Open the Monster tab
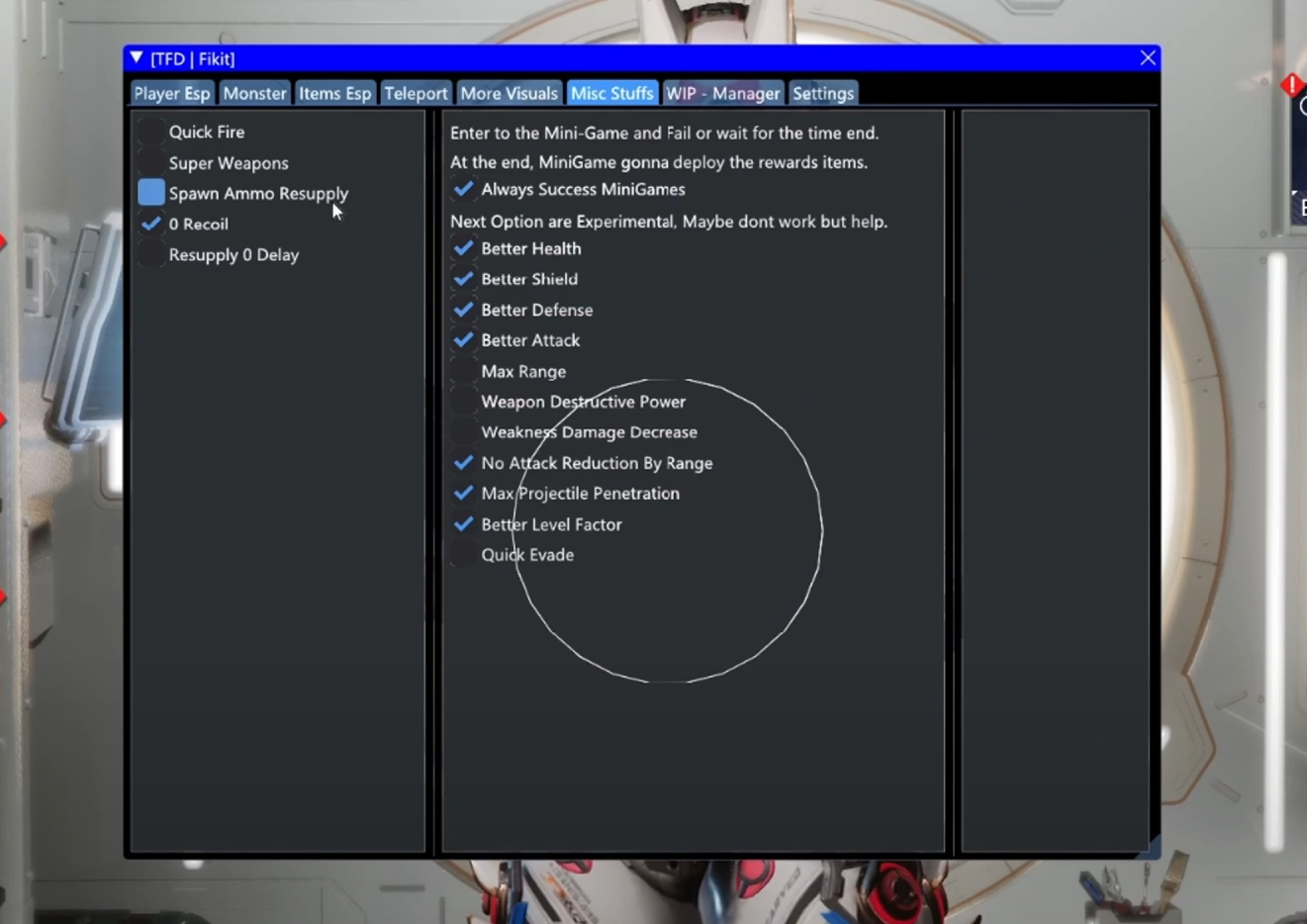Image resolution: width=1307 pixels, height=924 pixels. 254,93
